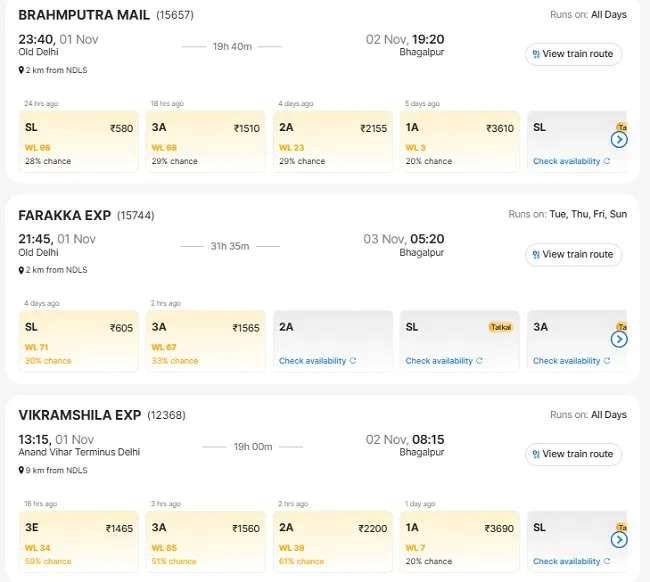The image size is (650, 582).
Task: View train route for Farakka Exp
Action: pos(573,254)
